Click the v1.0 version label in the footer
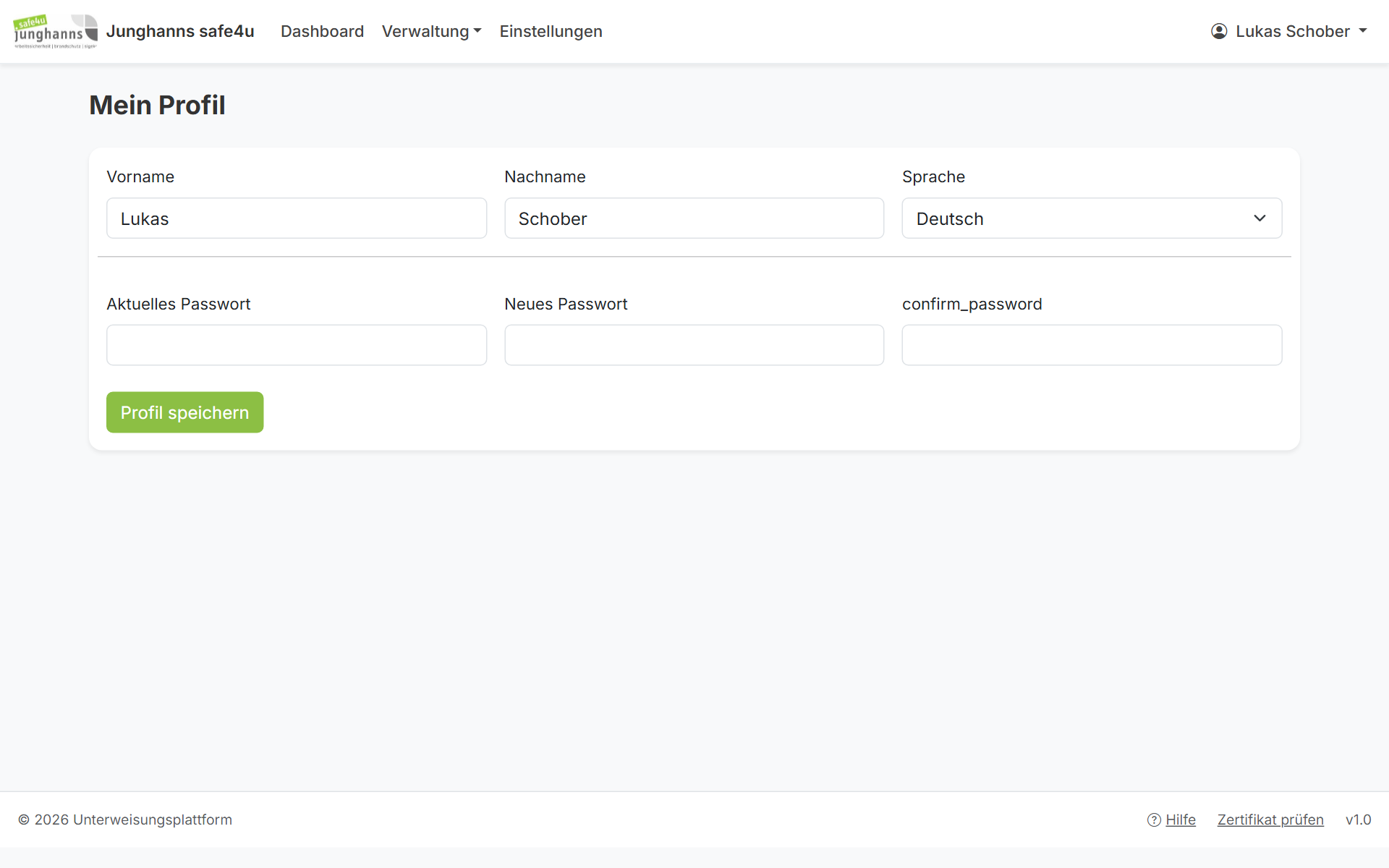Screen dimensions: 1389x868 [1358, 820]
